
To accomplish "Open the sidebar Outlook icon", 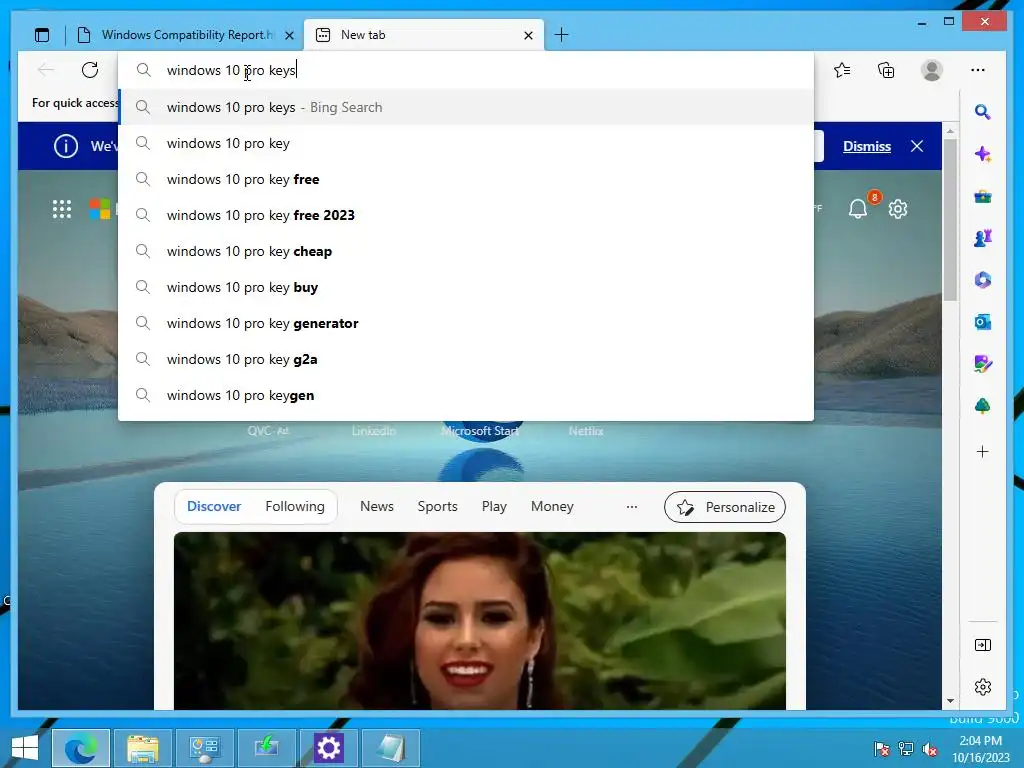I will 982,322.
